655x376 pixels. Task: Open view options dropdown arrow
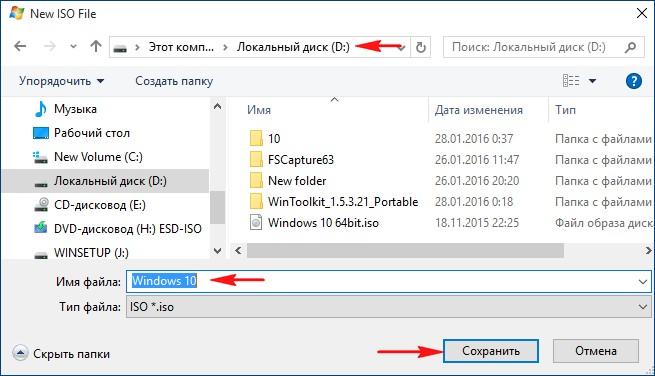592,81
